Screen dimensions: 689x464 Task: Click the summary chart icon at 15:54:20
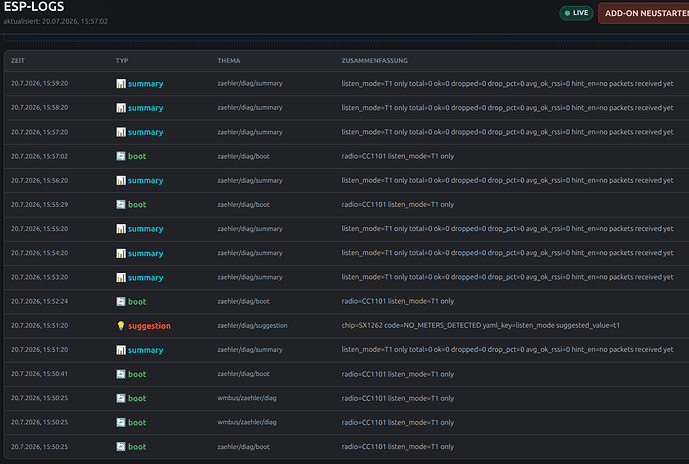click(x=121, y=253)
